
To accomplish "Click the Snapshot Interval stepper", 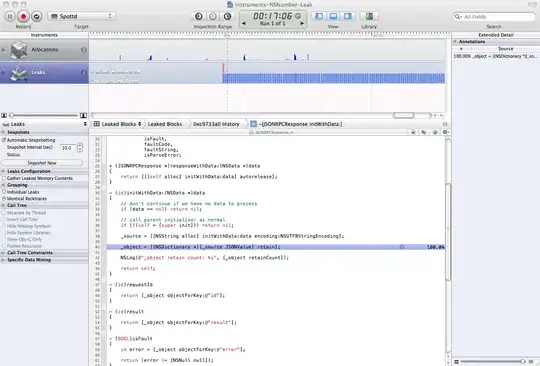I will coord(80,147).
